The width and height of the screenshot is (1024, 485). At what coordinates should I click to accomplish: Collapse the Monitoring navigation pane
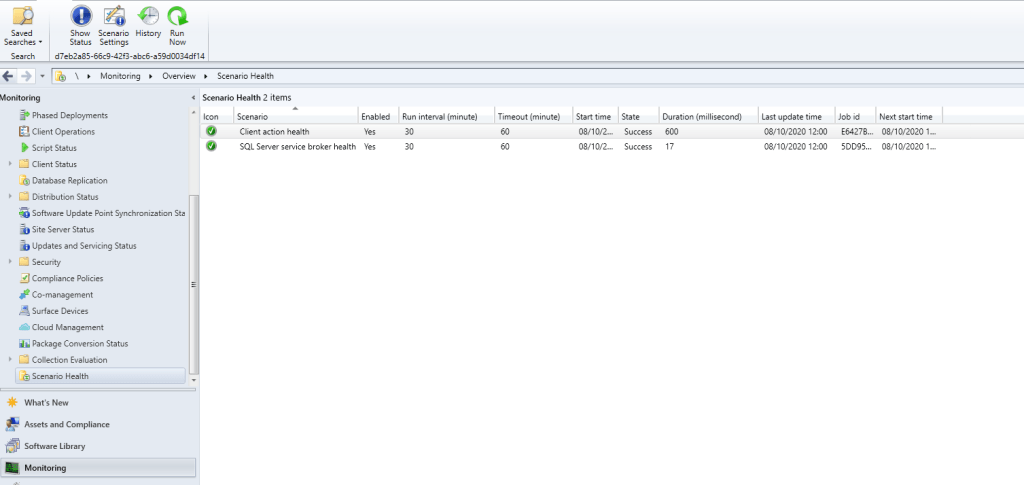pyautogui.click(x=192, y=98)
